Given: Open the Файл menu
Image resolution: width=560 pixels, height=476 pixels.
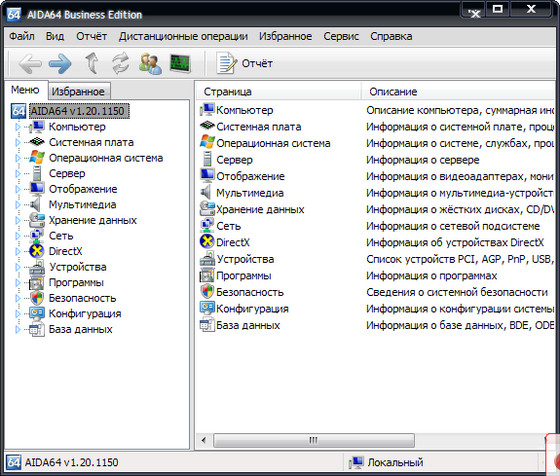Looking at the screenshot, I should point(22,36).
